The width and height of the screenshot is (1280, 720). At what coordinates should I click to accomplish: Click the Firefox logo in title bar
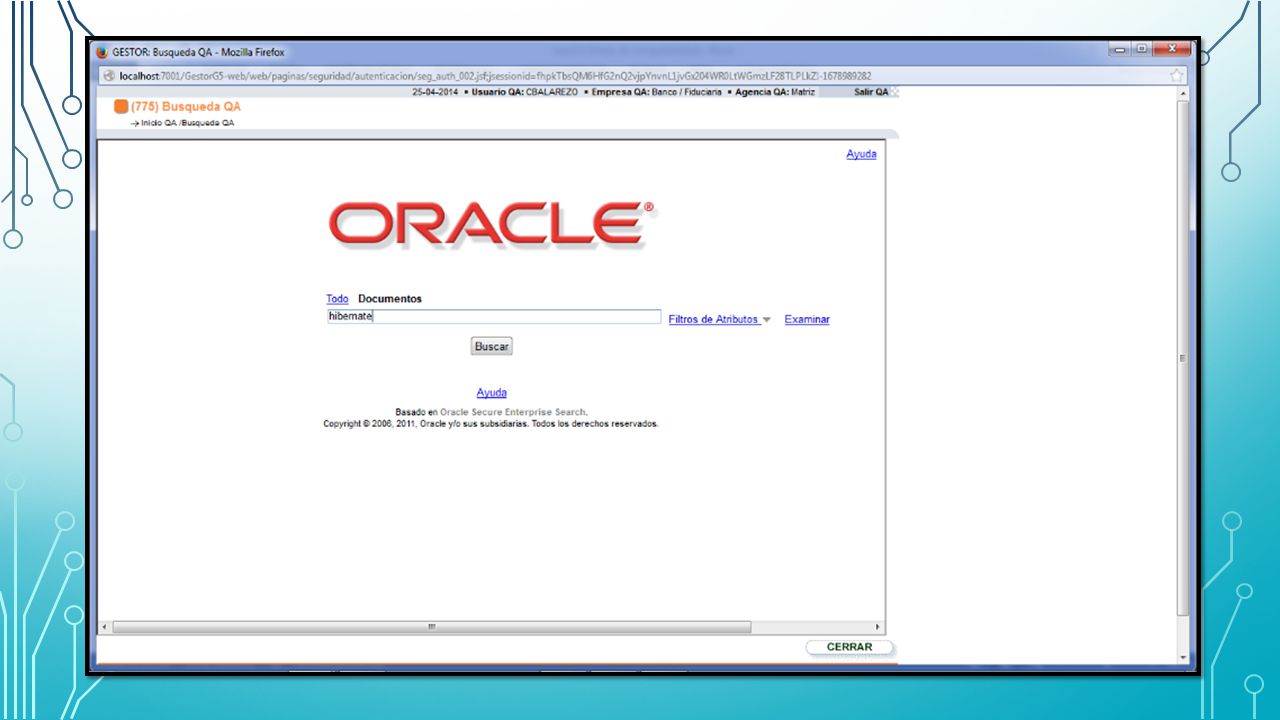tap(102, 52)
